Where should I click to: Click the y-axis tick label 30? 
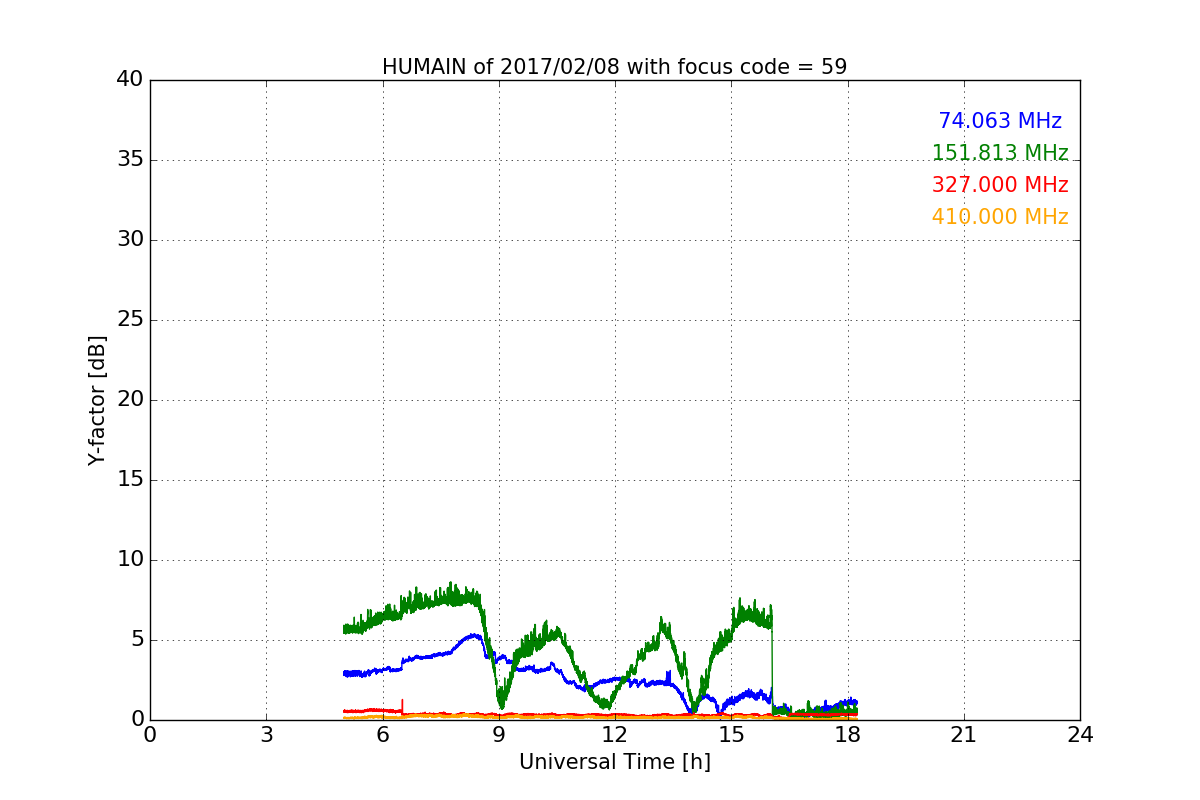point(130,240)
